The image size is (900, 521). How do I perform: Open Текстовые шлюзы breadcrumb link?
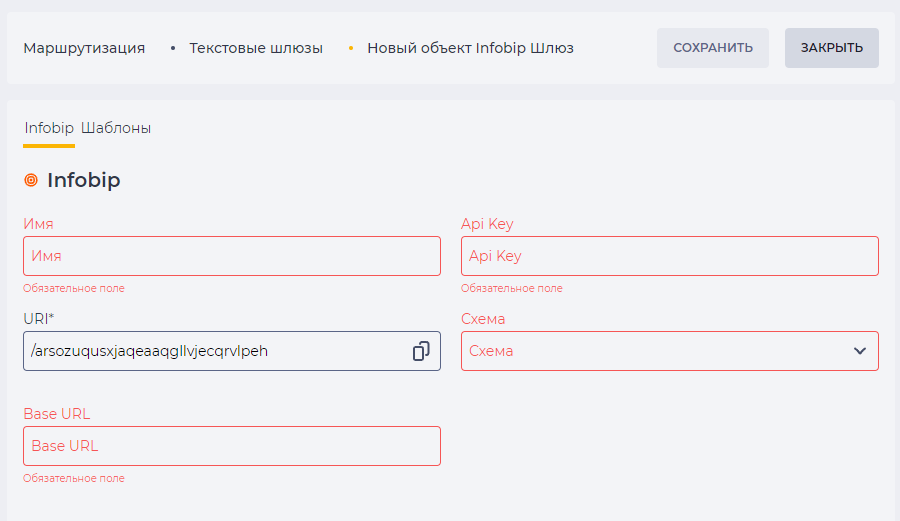pyautogui.click(x=256, y=48)
